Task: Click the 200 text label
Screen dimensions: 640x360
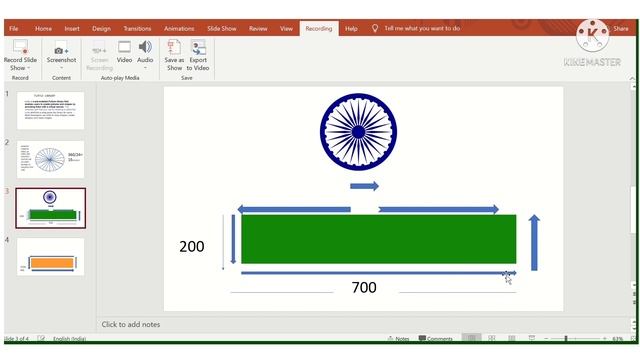Action: point(192,247)
